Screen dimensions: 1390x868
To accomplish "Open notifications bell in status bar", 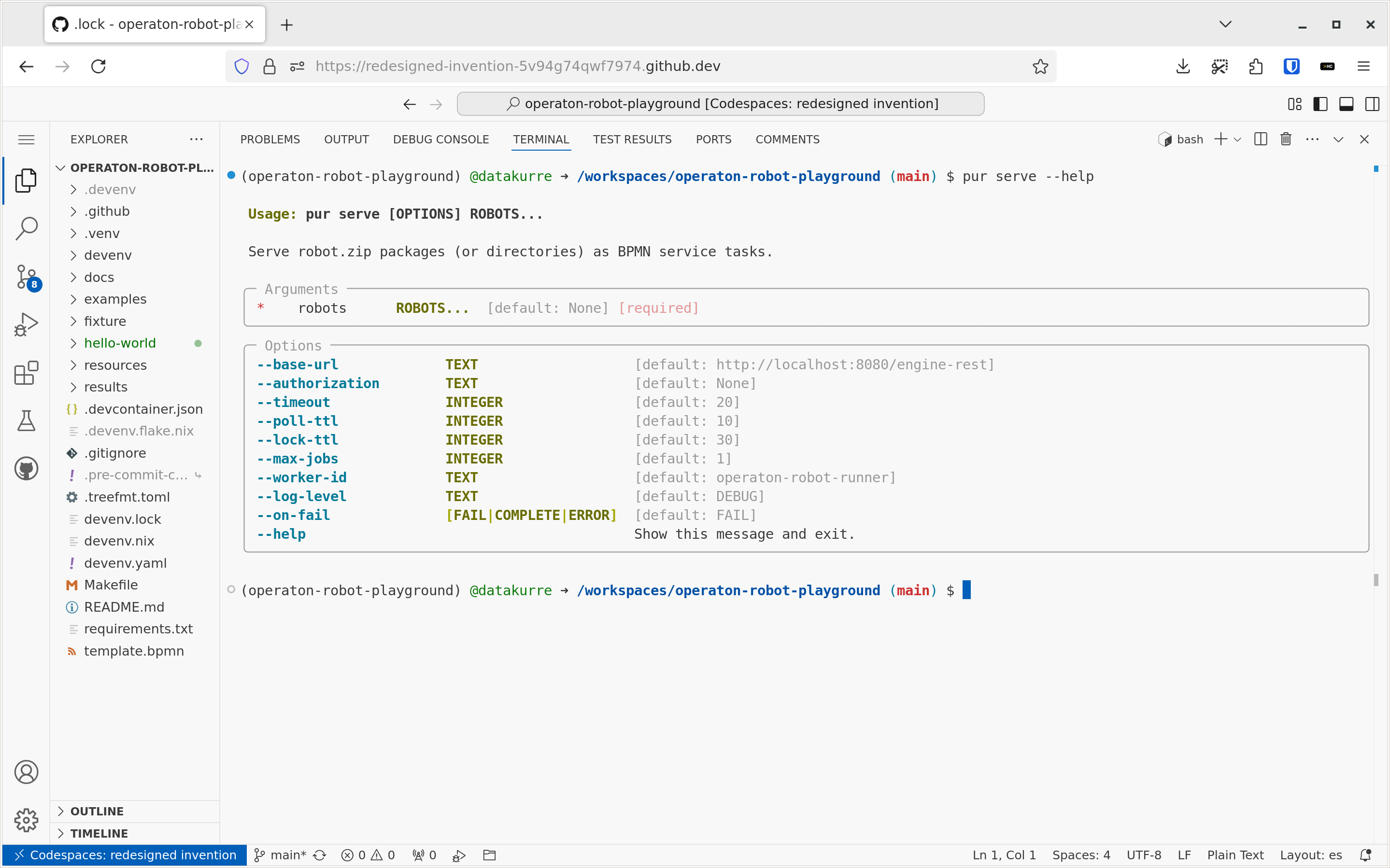I will pyautogui.click(x=1366, y=855).
